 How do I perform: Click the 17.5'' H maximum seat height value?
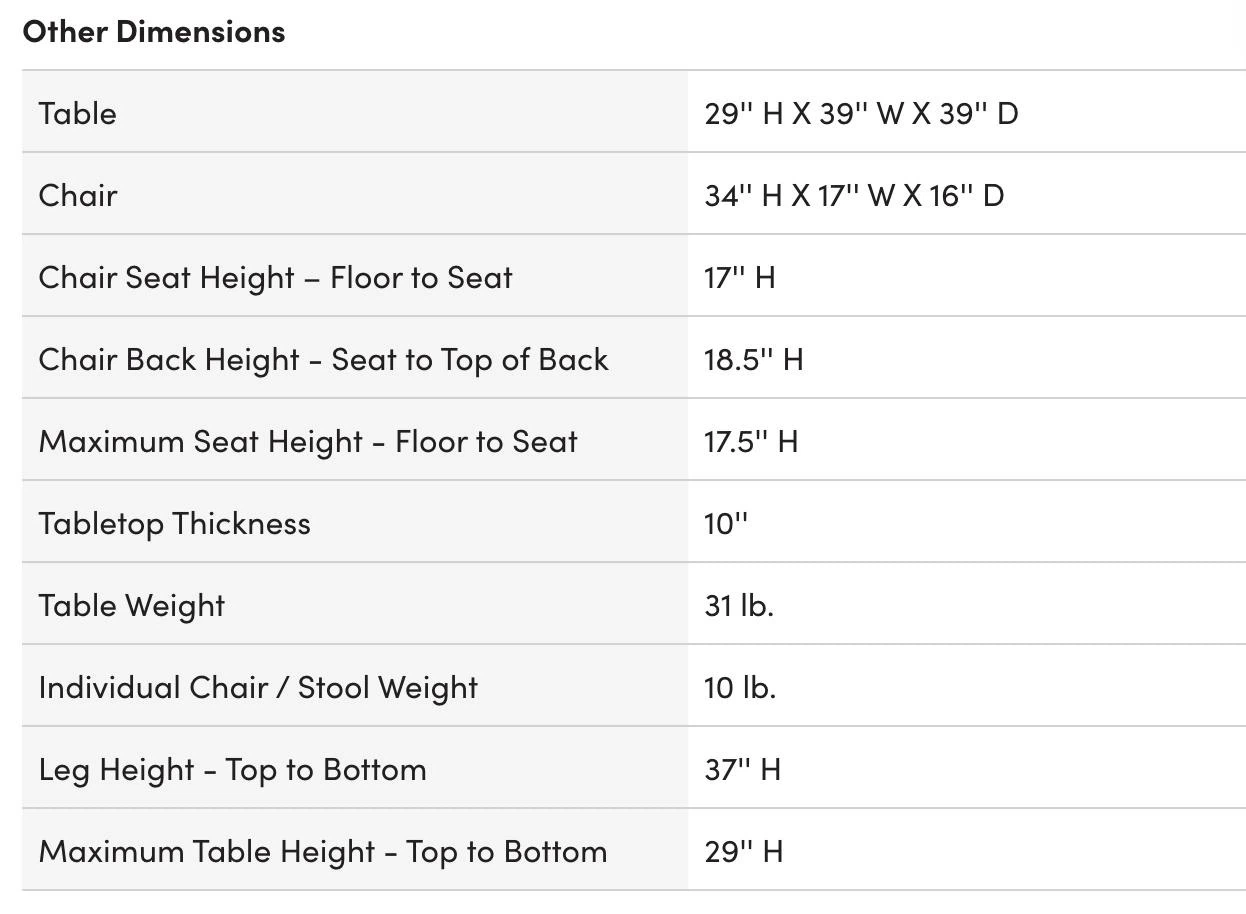[x=751, y=441]
